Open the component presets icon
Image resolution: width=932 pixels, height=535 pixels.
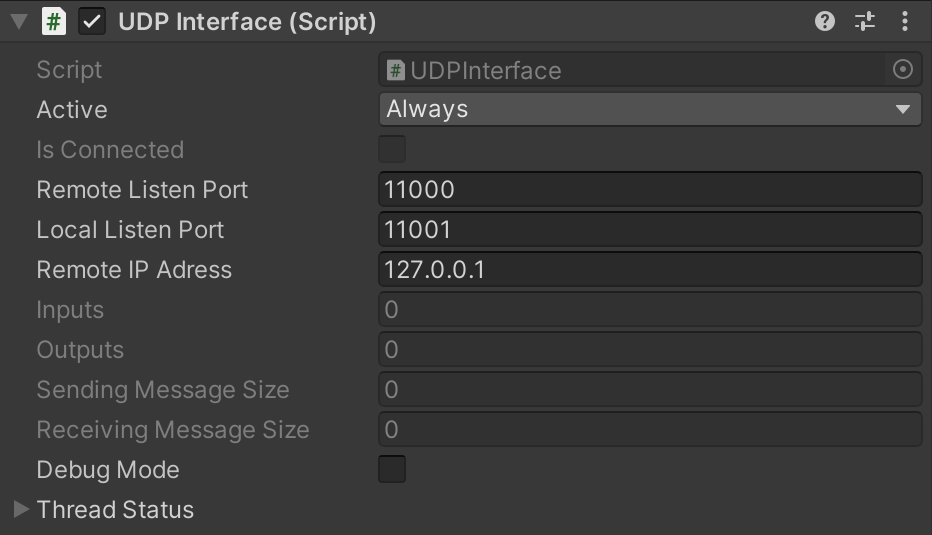coord(865,21)
